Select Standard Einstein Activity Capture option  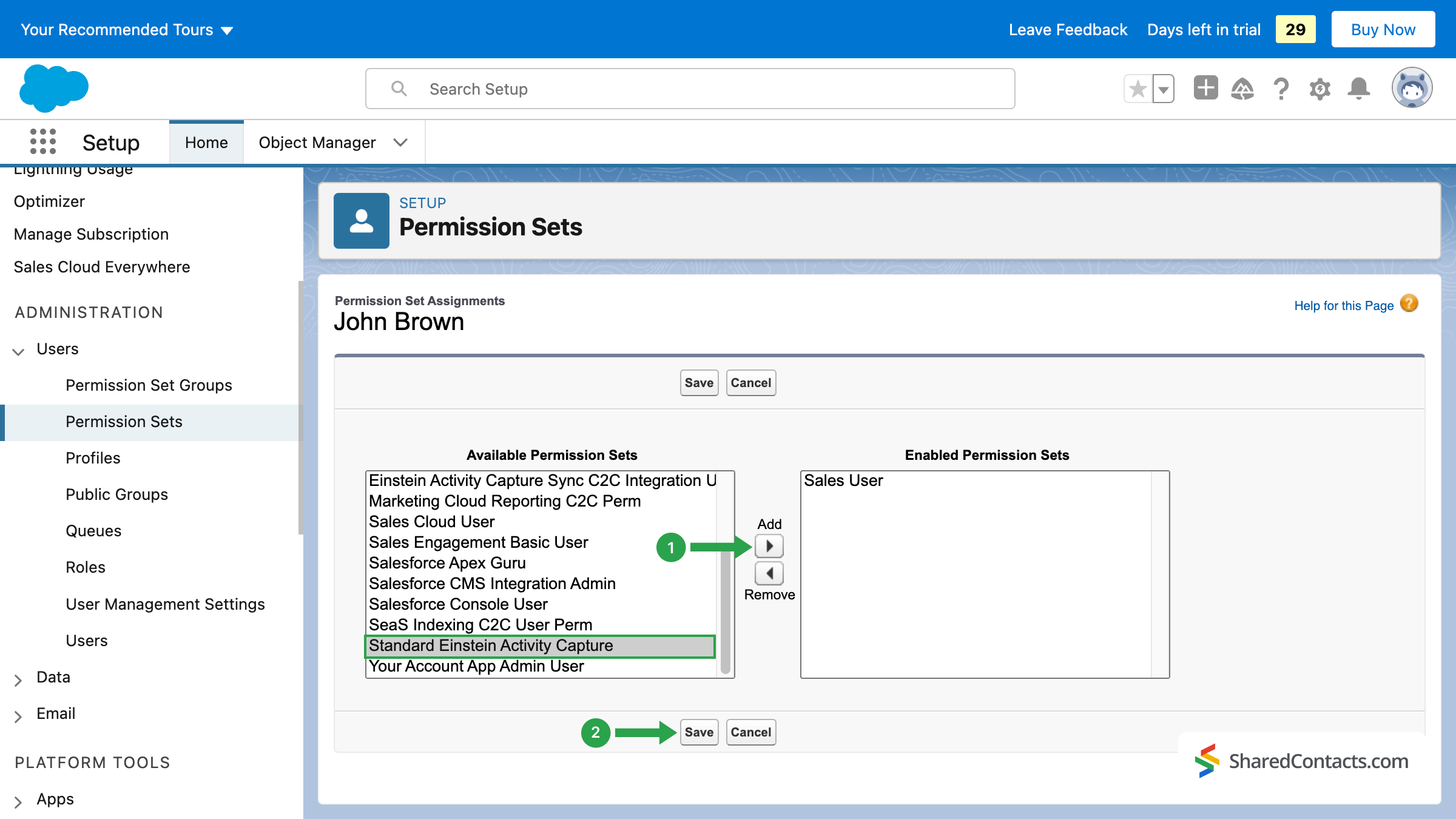tap(540, 646)
